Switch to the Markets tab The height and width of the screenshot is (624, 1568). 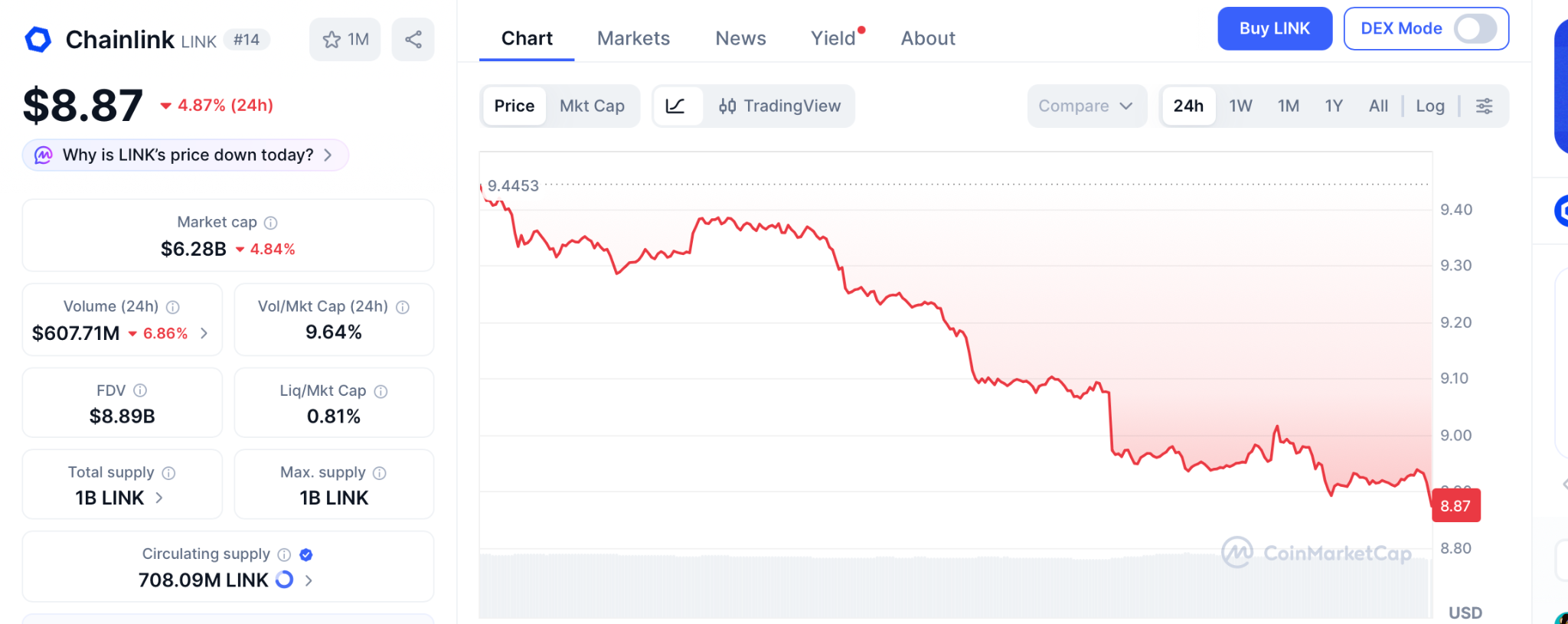tap(633, 38)
